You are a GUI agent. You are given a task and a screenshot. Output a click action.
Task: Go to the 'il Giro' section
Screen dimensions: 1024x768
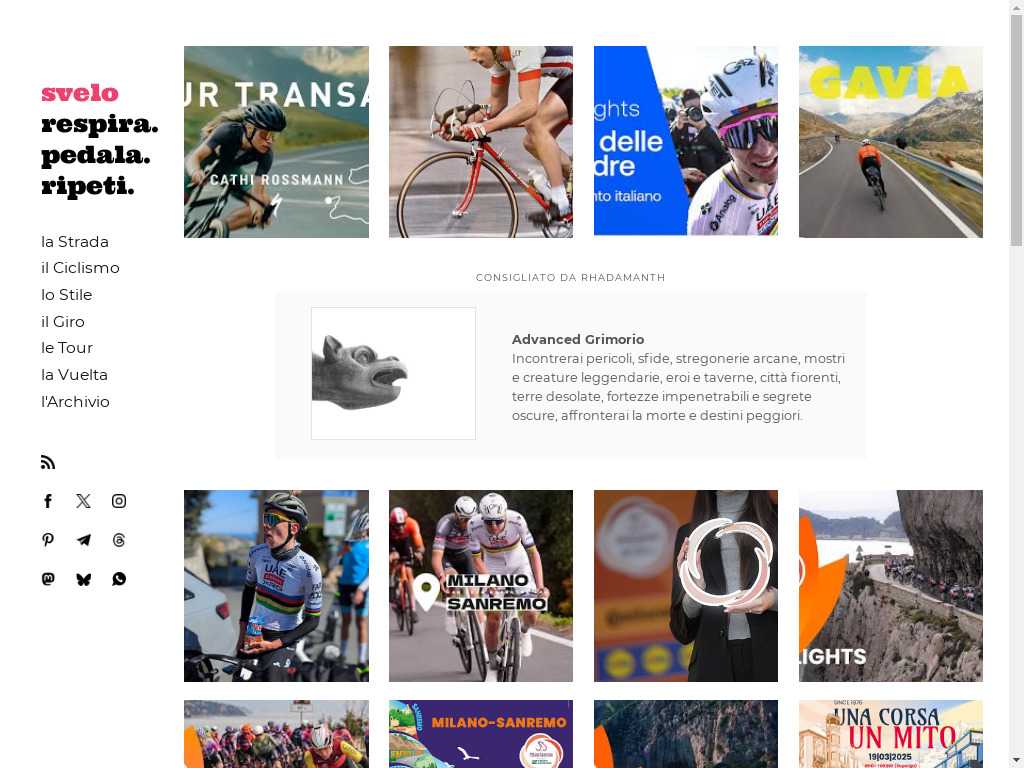tap(63, 321)
